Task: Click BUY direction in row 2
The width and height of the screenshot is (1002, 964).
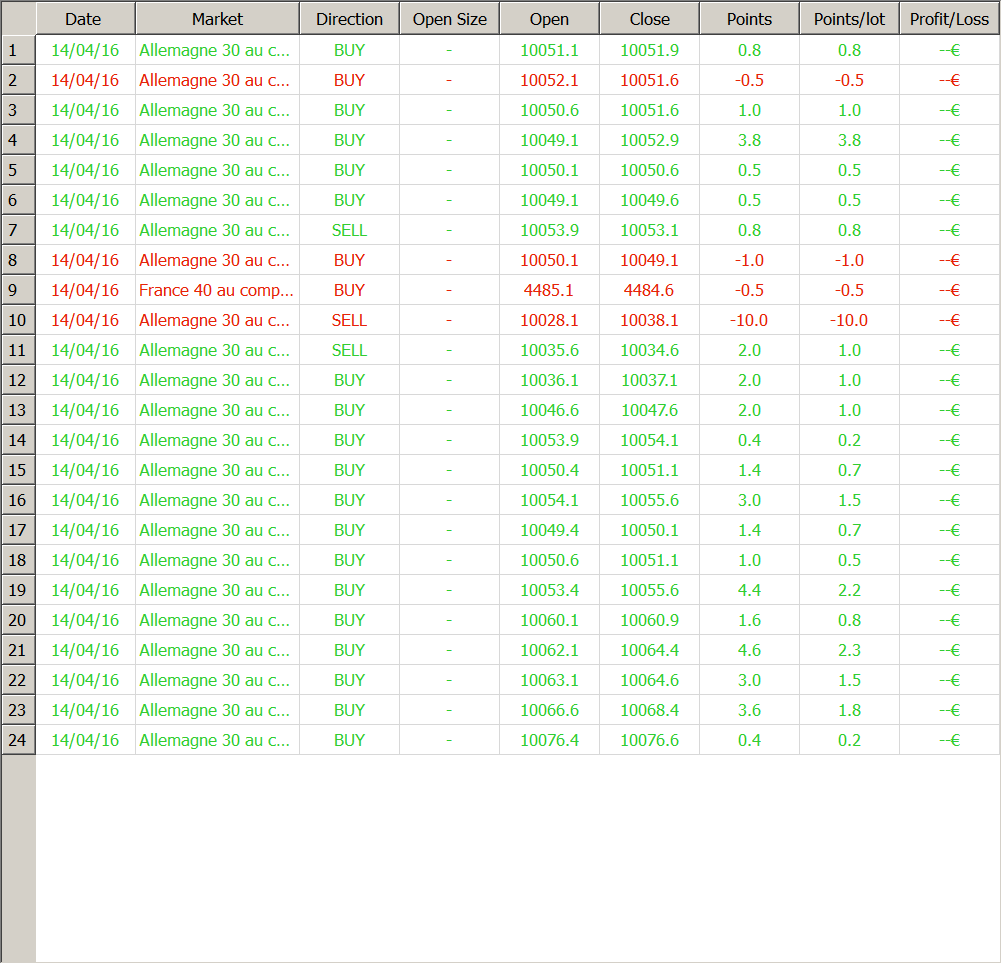Action: (350, 80)
